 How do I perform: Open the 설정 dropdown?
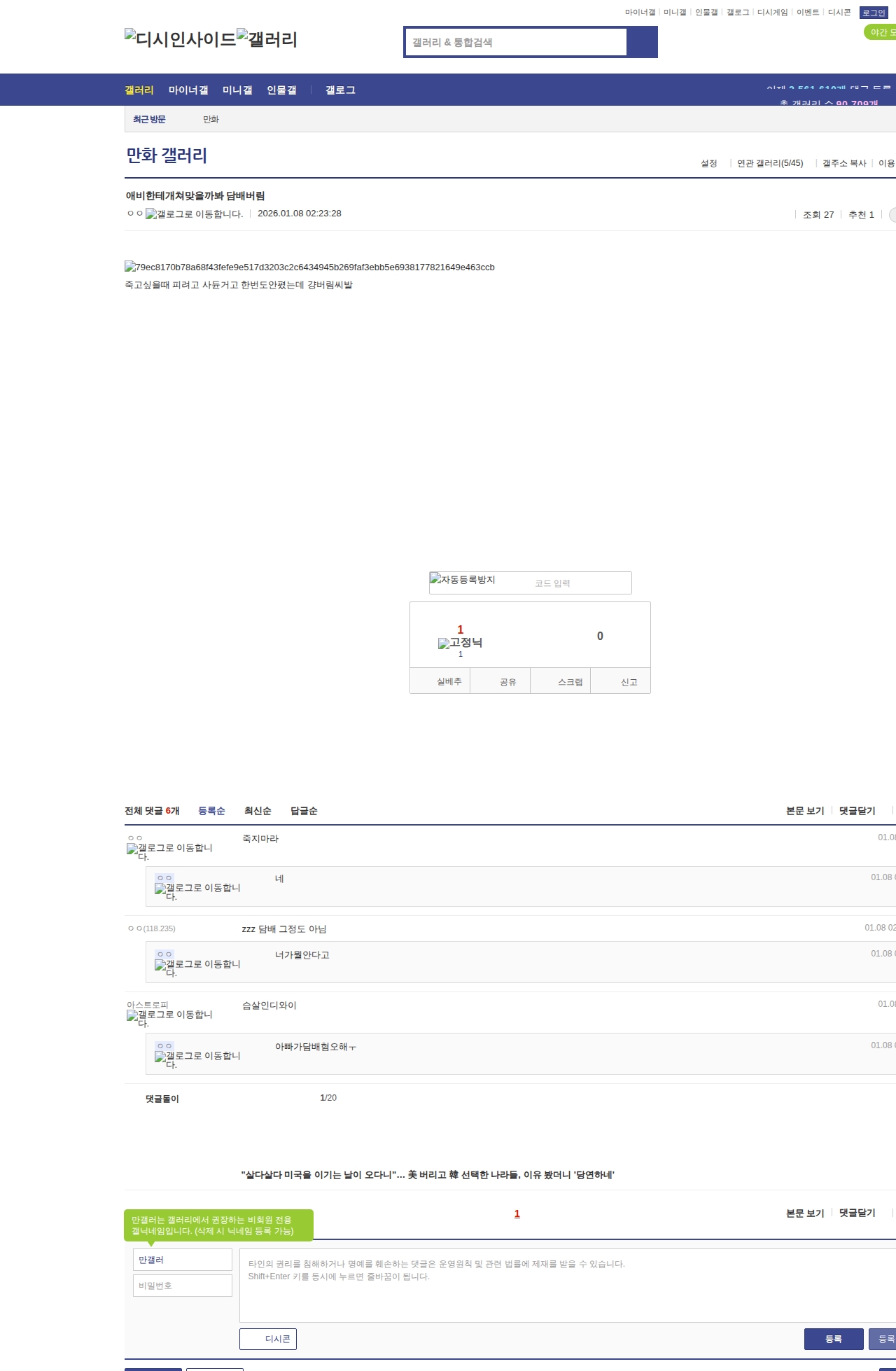pos(708,163)
